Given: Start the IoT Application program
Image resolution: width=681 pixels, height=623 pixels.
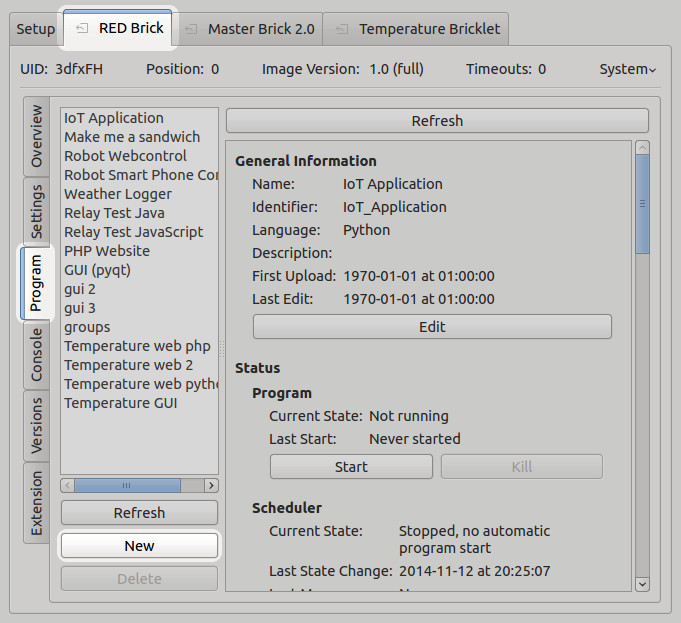Looking at the screenshot, I should pyautogui.click(x=351, y=467).
